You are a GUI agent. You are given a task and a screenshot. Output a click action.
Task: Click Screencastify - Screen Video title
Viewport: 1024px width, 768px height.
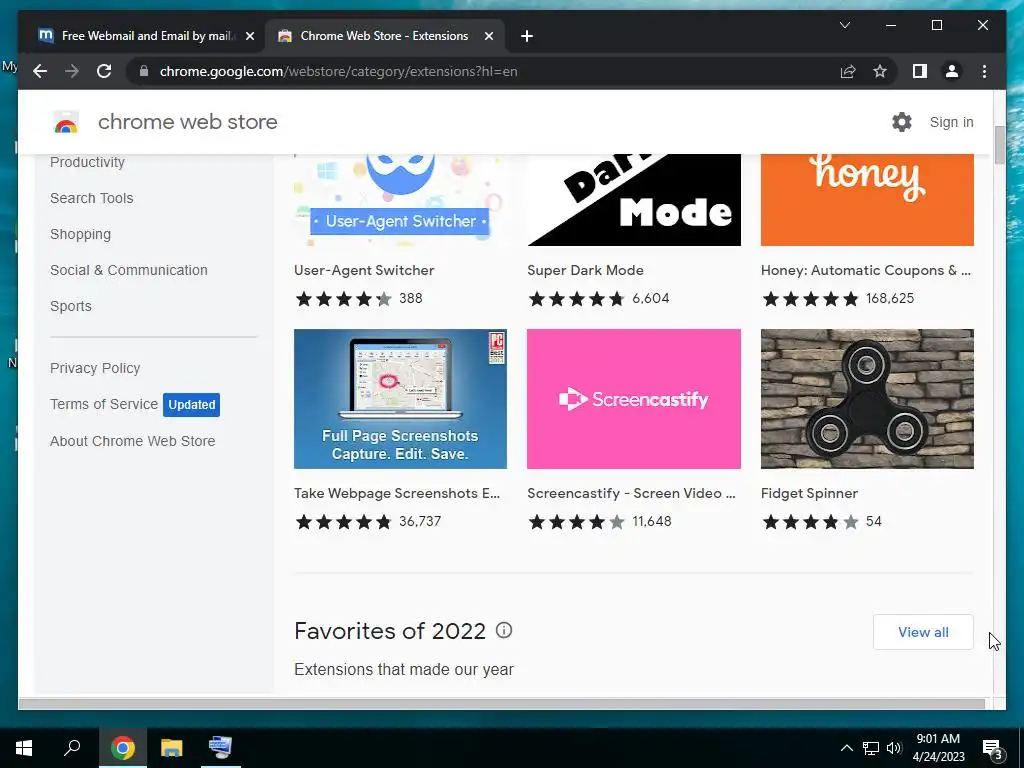point(631,493)
